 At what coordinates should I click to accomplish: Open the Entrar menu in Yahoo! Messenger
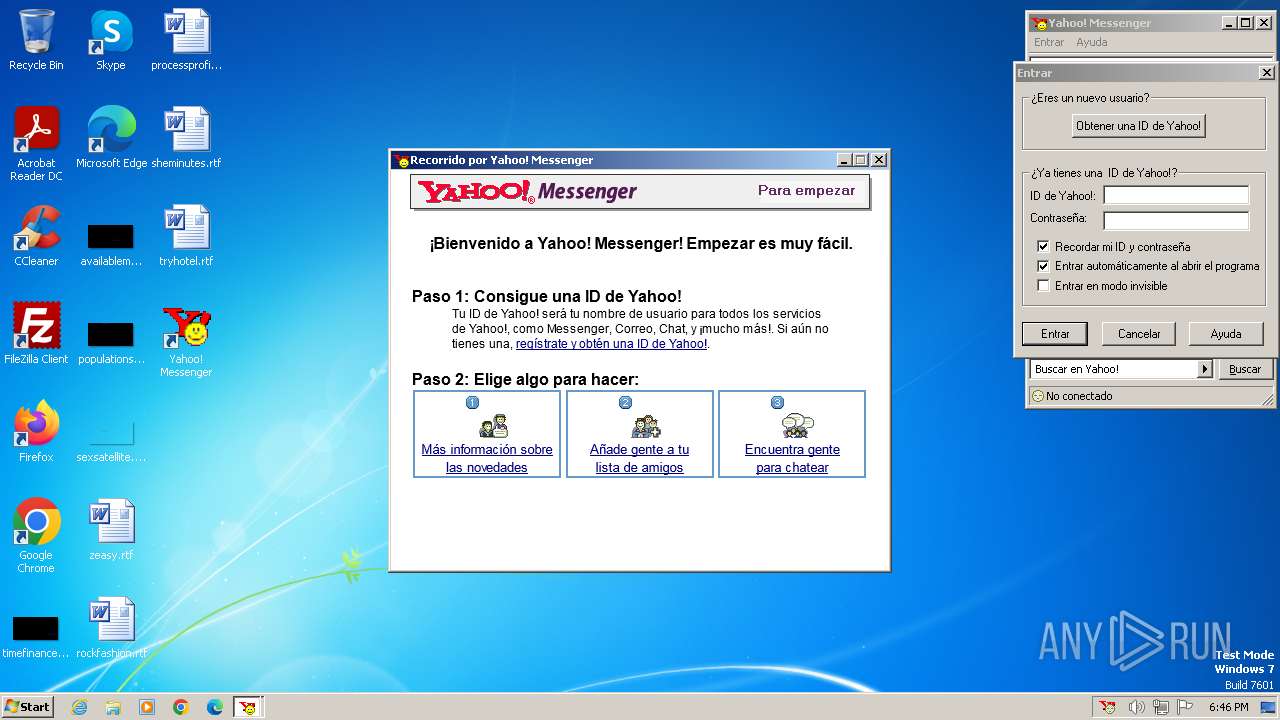click(x=1049, y=42)
